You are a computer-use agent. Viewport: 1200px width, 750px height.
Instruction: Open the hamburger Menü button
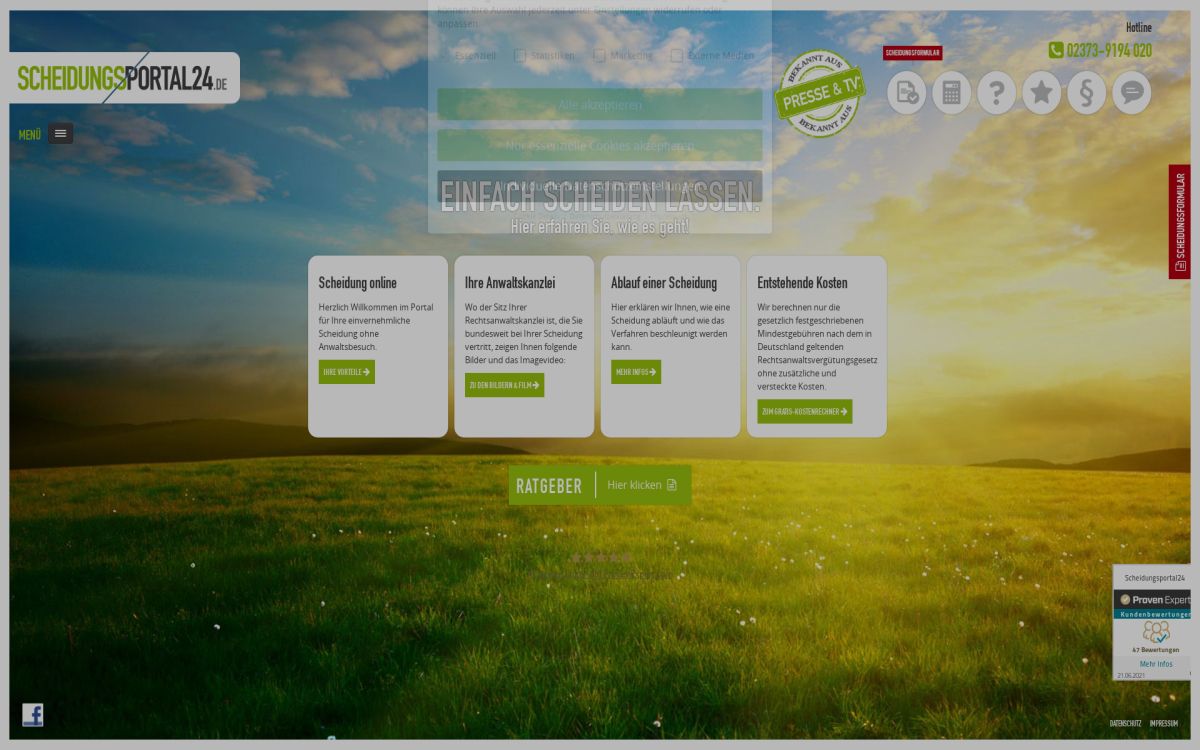60,133
